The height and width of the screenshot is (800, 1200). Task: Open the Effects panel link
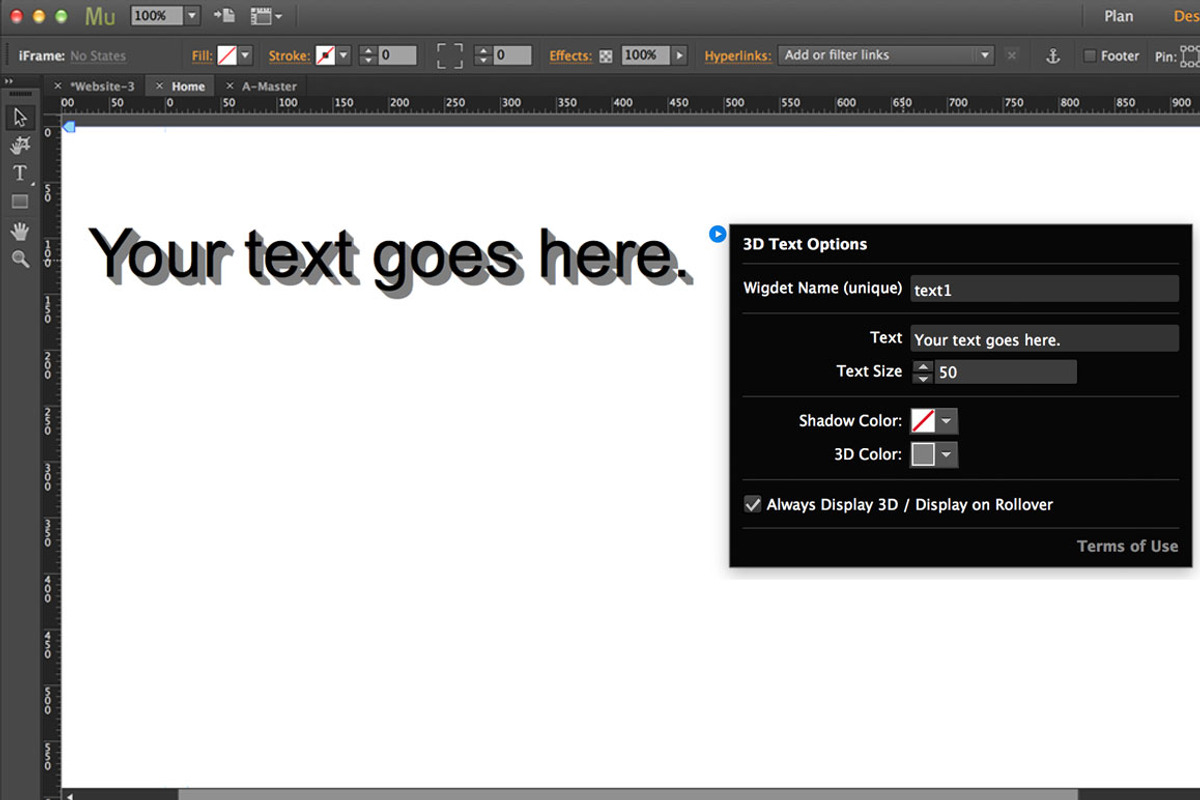click(570, 56)
